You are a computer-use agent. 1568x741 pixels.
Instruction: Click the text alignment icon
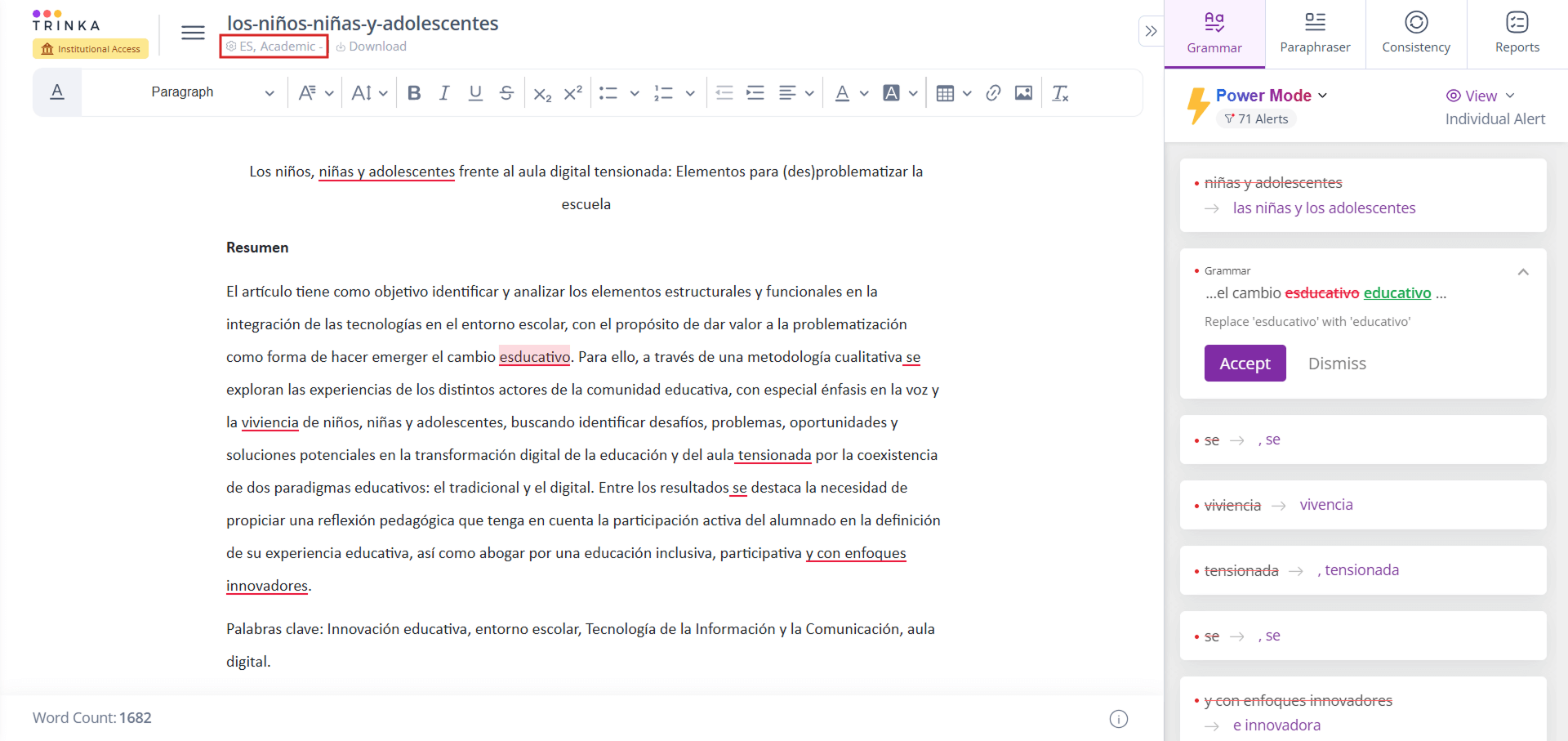(x=787, y=93)
